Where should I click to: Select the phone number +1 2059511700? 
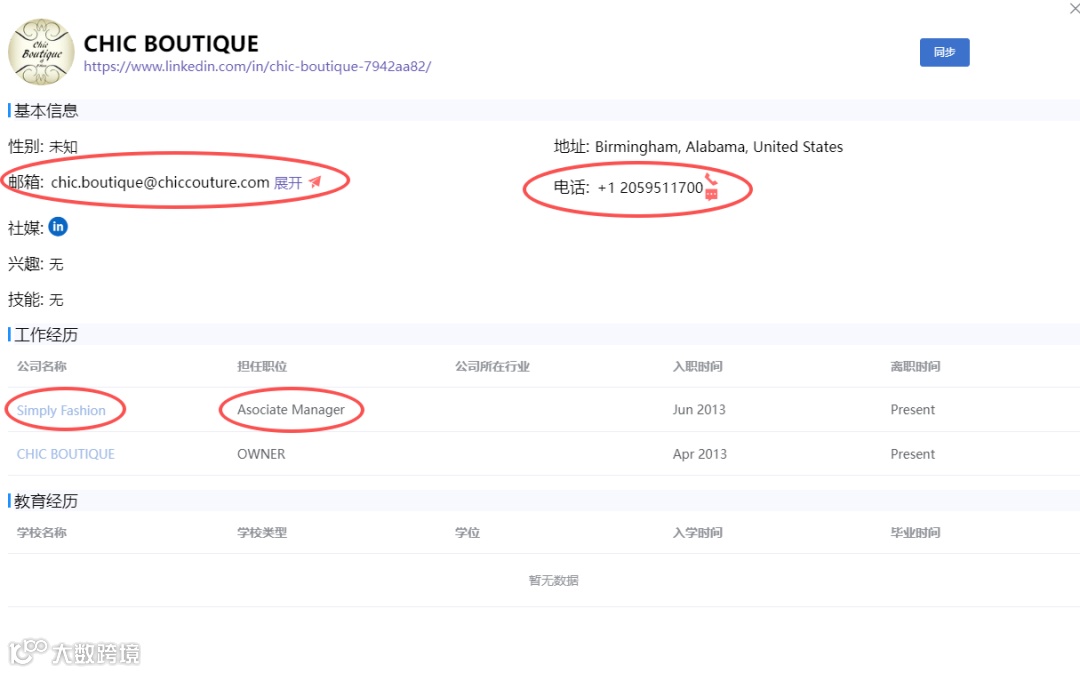click(650, 188)
